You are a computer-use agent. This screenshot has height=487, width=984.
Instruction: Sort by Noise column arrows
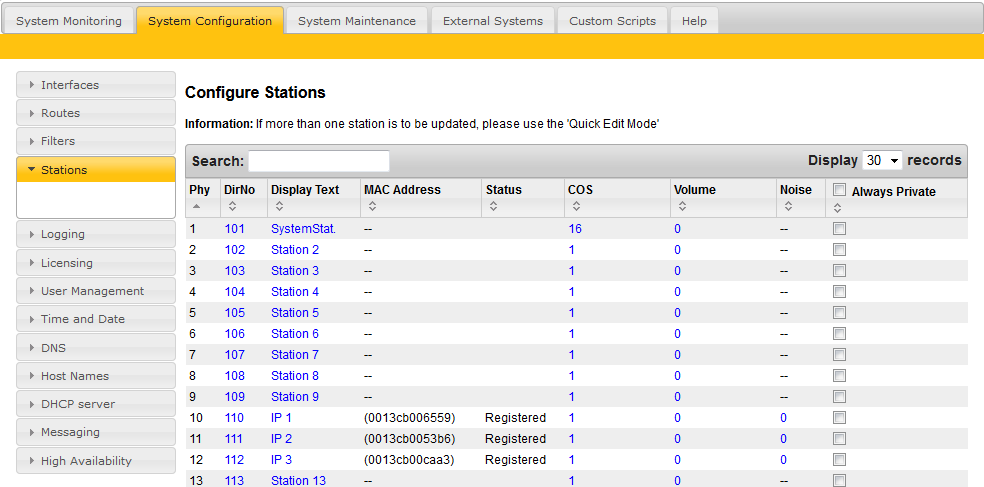[x=788, y=206]
